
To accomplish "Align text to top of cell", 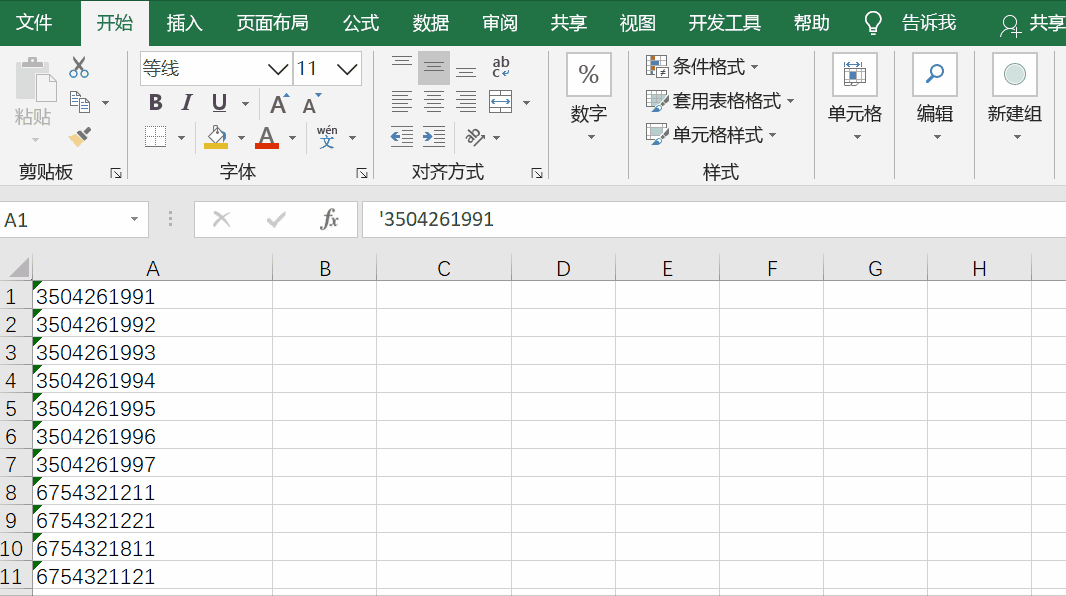I will click(x=401, y=63).
